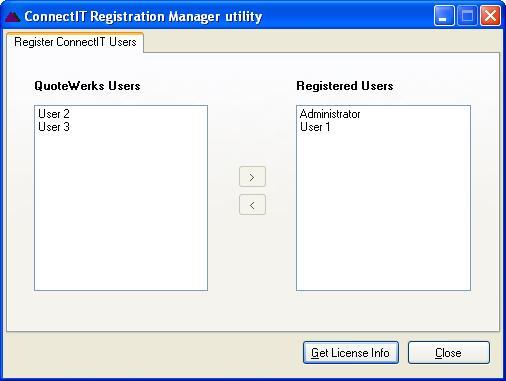Minimize the Registration Manager window
Screen dimensions: 506x381
click(x=444, y=15)
